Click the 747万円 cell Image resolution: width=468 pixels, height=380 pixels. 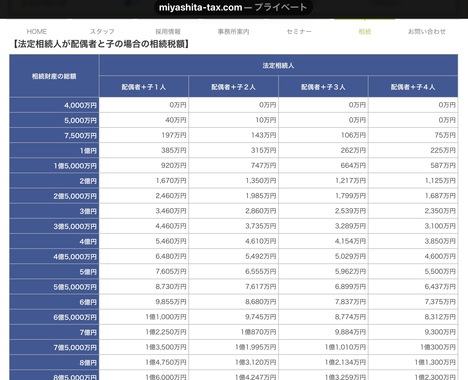[x=233, y=166]
